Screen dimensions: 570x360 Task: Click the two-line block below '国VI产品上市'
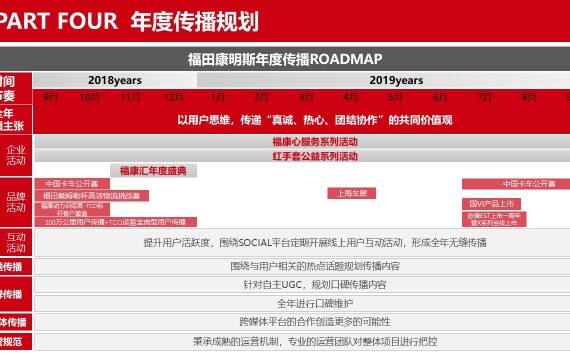494,219
